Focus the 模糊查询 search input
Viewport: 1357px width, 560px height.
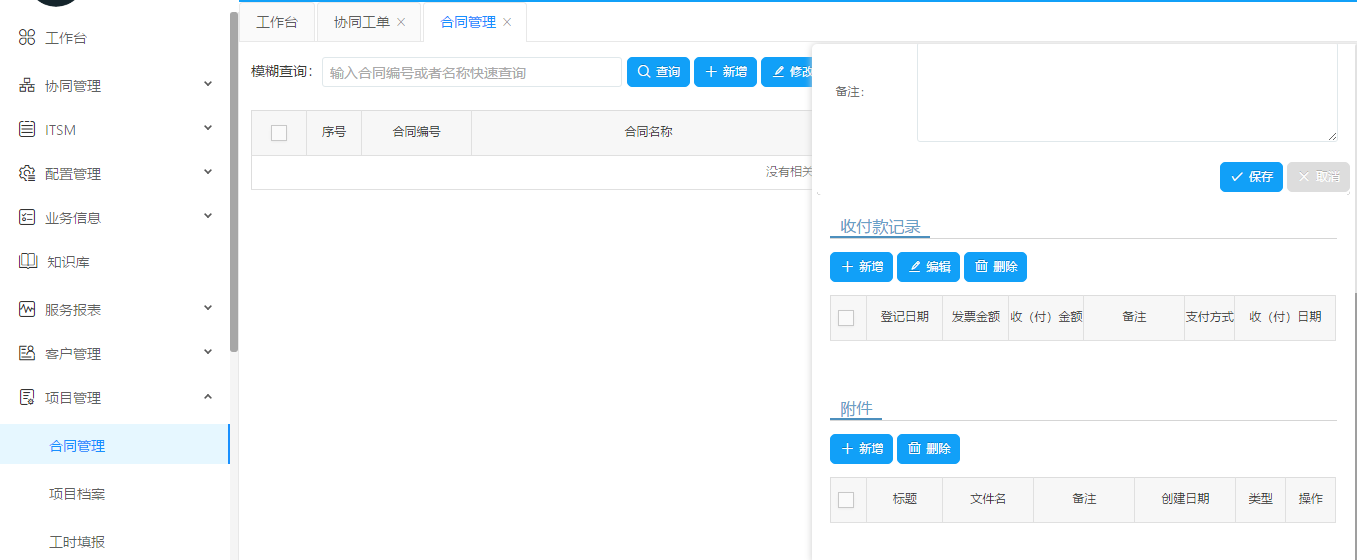tap(471, 72)
